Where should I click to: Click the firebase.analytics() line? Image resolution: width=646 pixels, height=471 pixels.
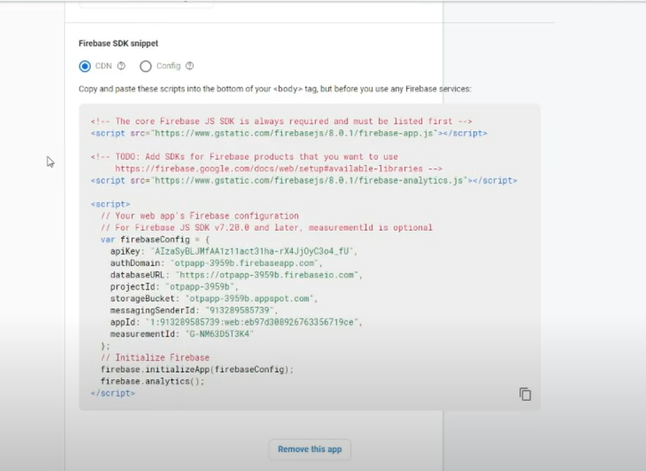152,381
